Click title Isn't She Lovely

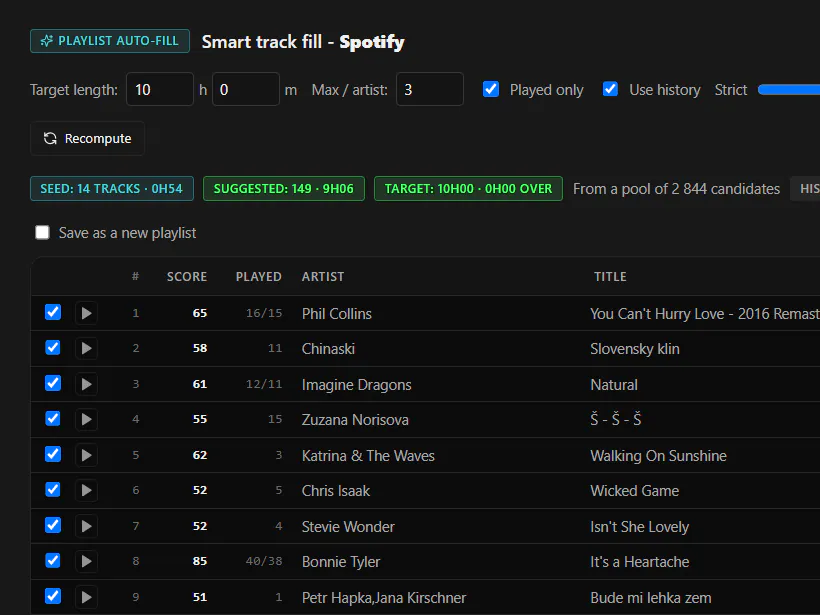[x=640, y=527]
